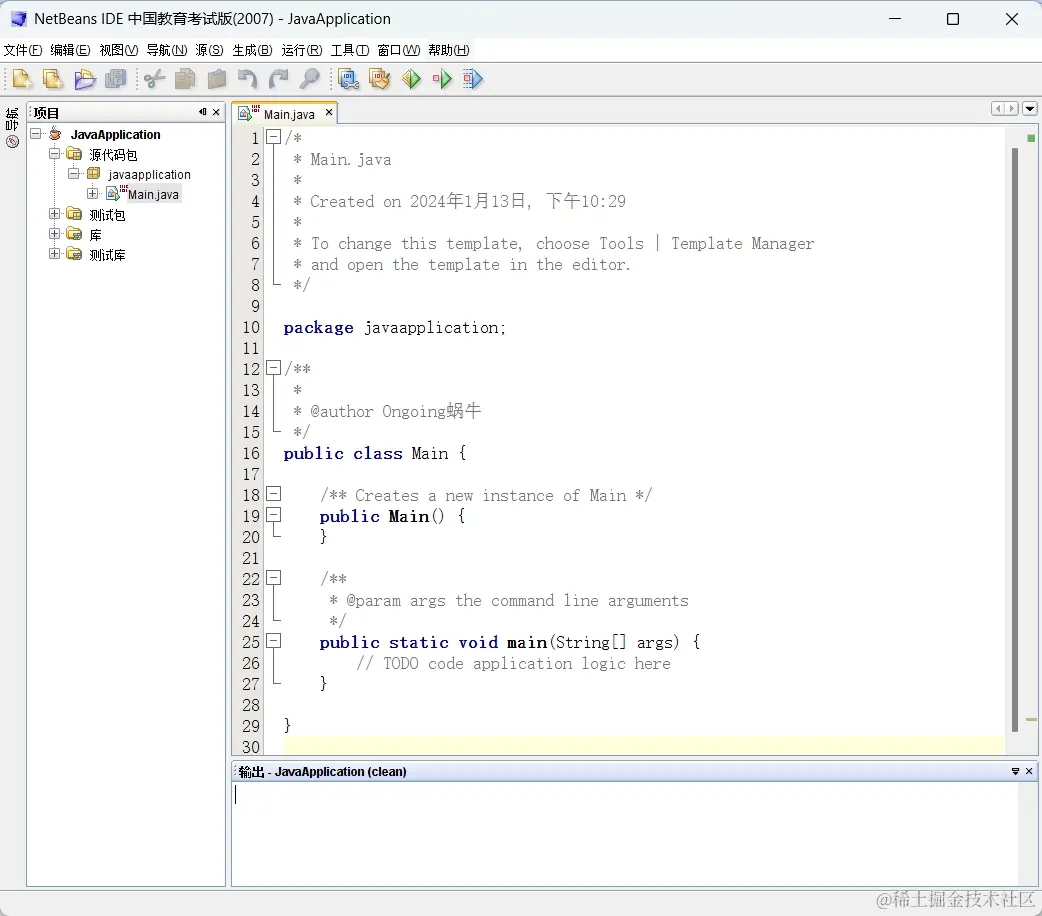
Task: Click the single-page New File toolbar icon
Action: click(22, 79)
